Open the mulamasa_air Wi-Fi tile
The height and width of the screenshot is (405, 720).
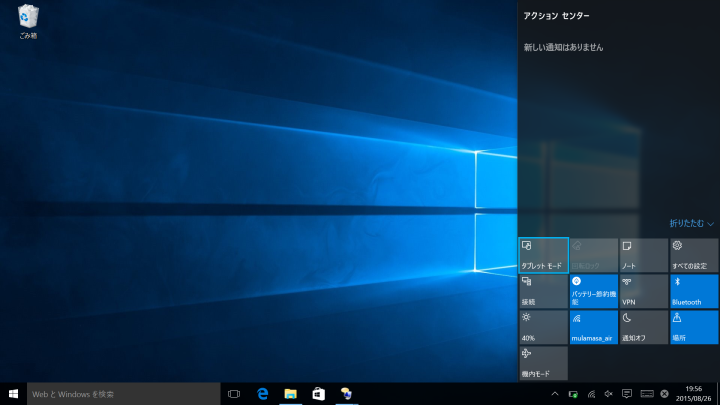point(593,327)
